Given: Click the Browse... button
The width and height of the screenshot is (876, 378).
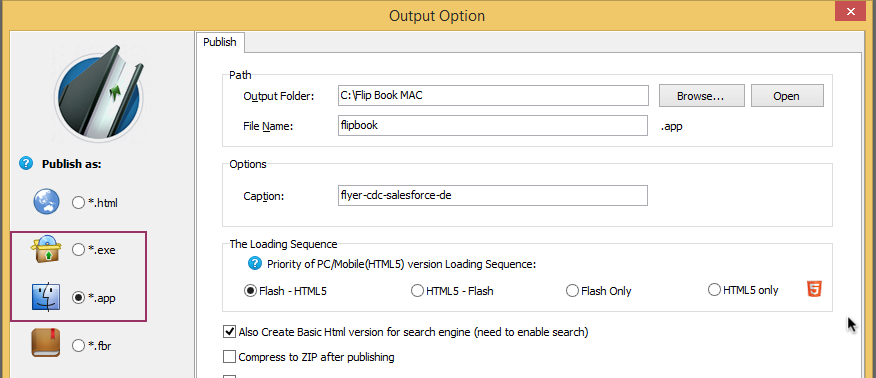Looking at the screenshot, I should click(702, 95).
